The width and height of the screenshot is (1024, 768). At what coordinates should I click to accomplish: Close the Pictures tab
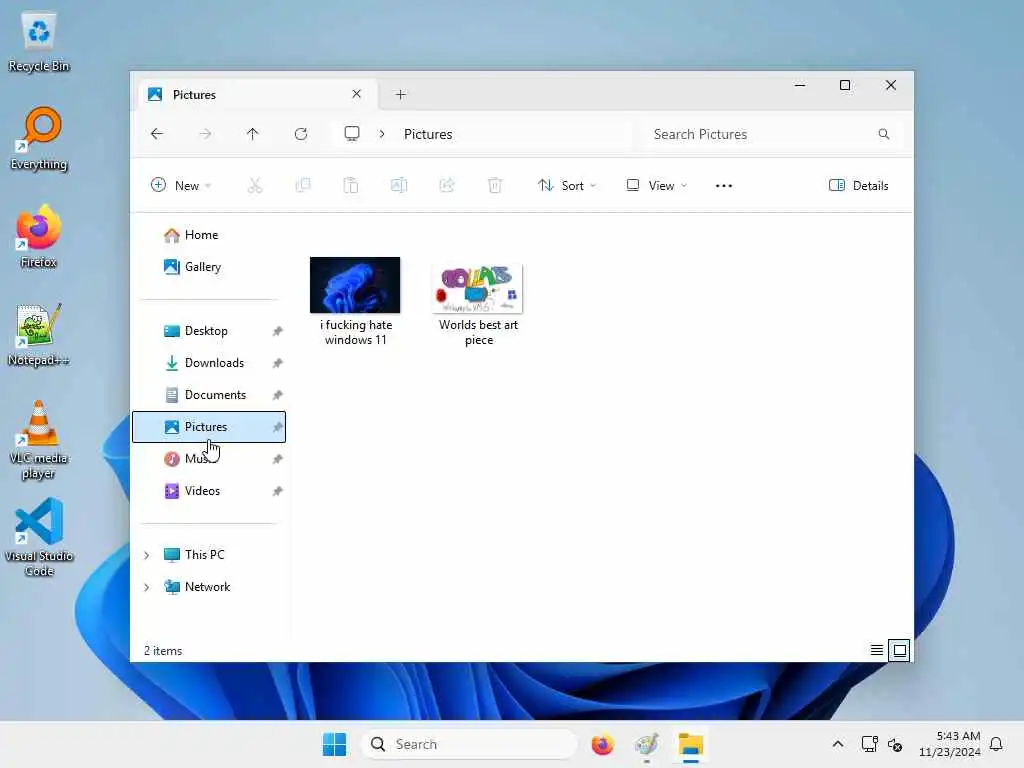coord(357,94)
